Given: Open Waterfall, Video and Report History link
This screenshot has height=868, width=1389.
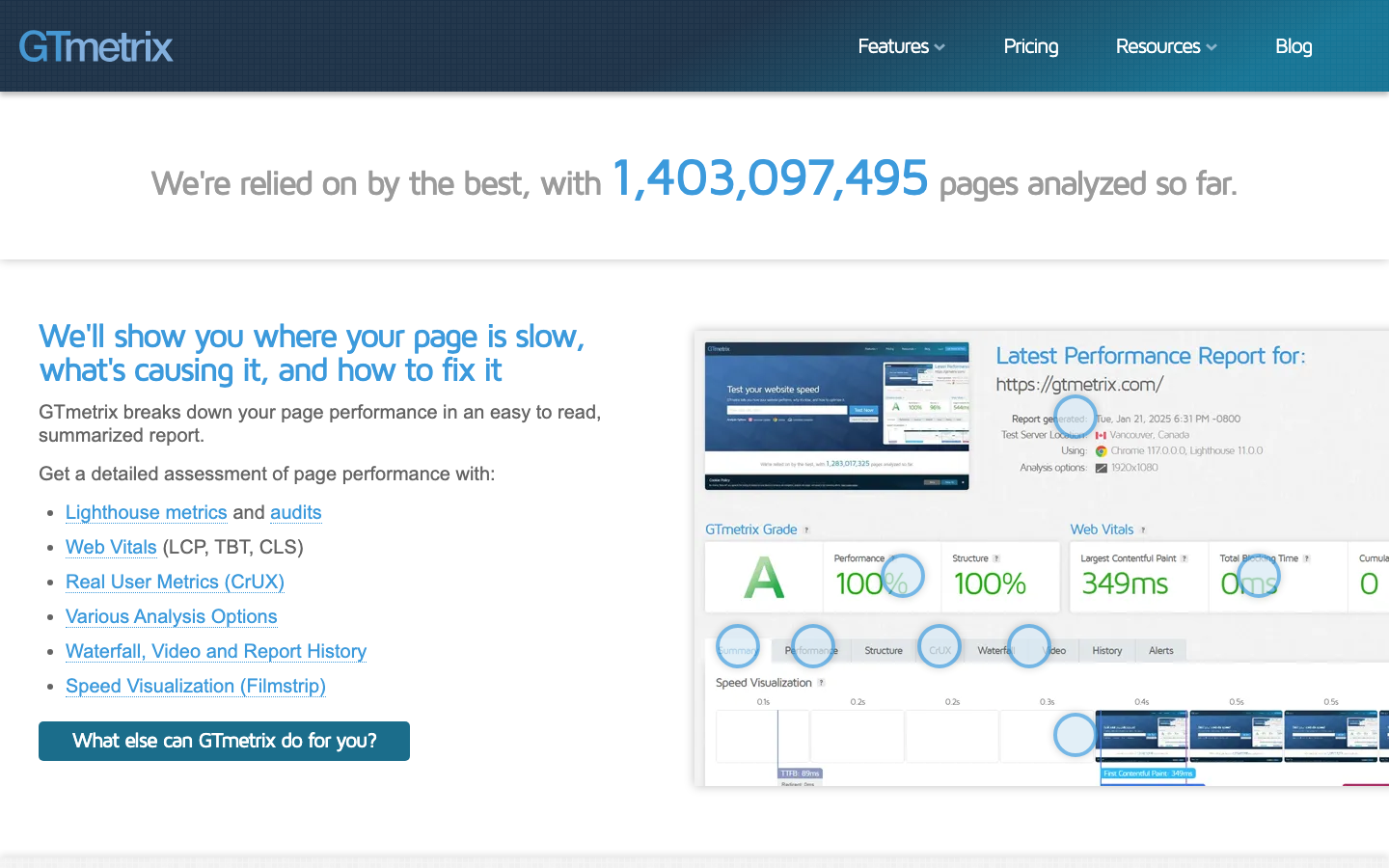Looking at the screenshot, I should click(216, 651).
